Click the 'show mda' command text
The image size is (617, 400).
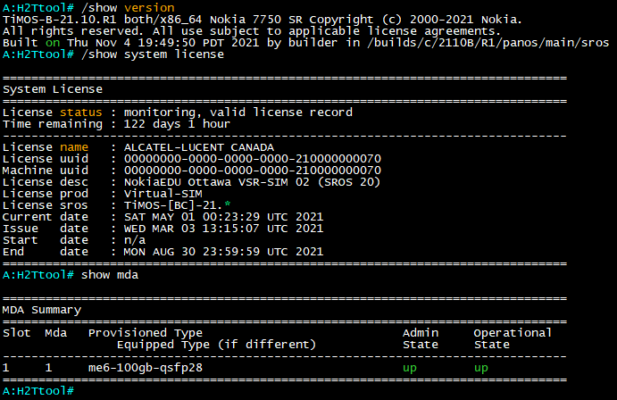point(113,274)
